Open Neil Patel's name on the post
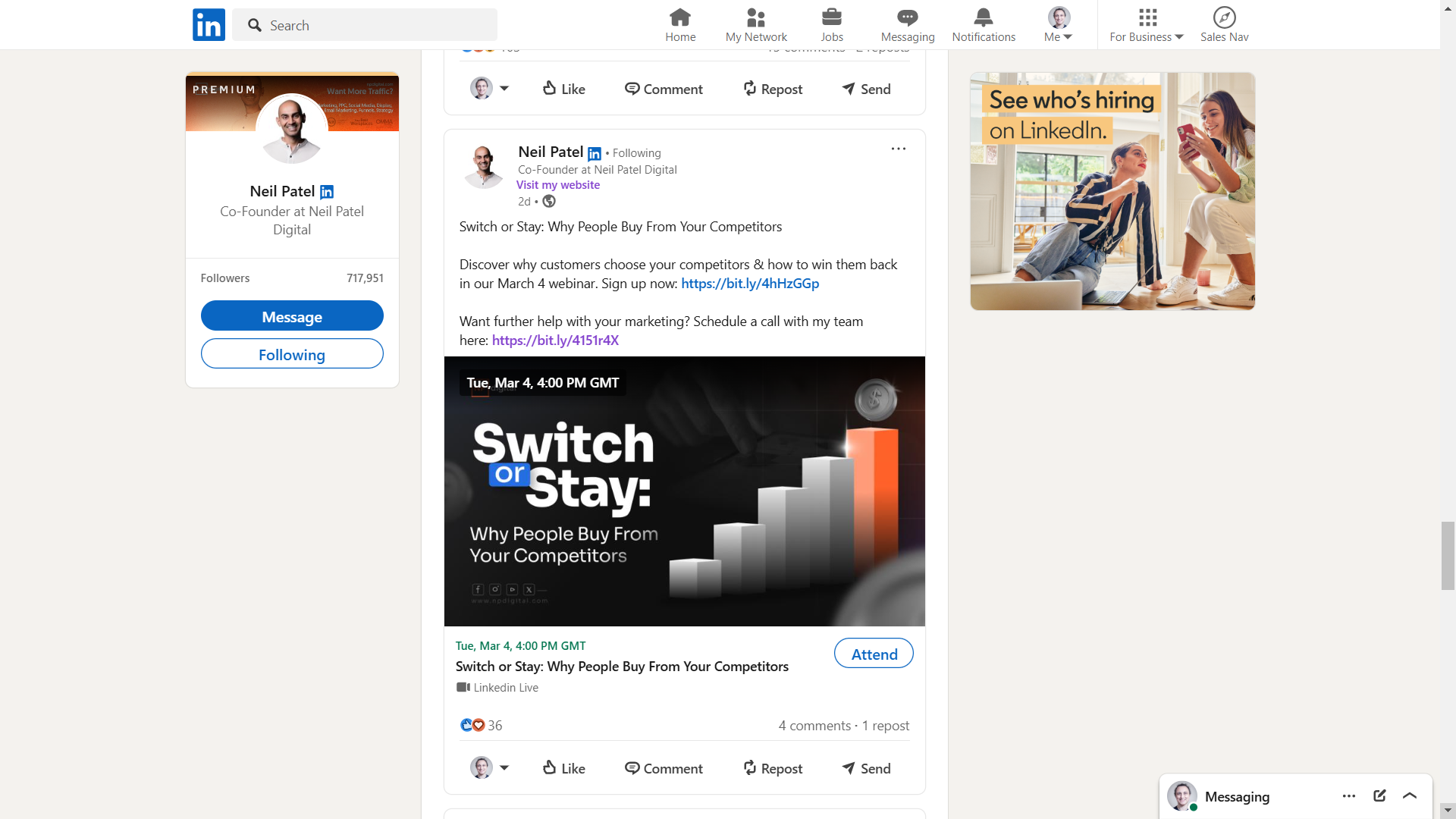Image resolution: width=1456 pixels, height=819 pixels. click(x=551, y=152)
